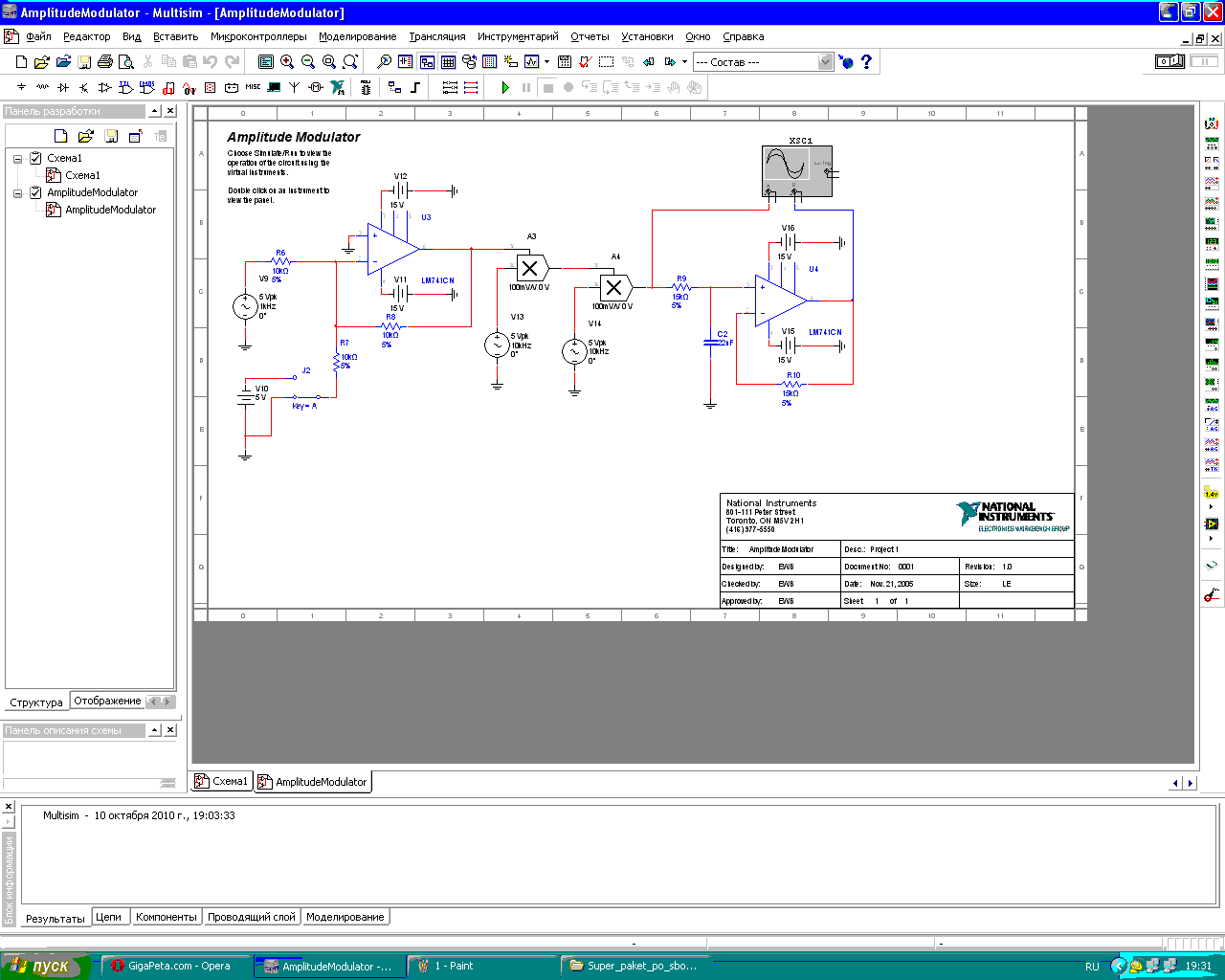Zoom out with the minus magnifier
This screenshot has width=1225, height=980.
click(308, 62)
